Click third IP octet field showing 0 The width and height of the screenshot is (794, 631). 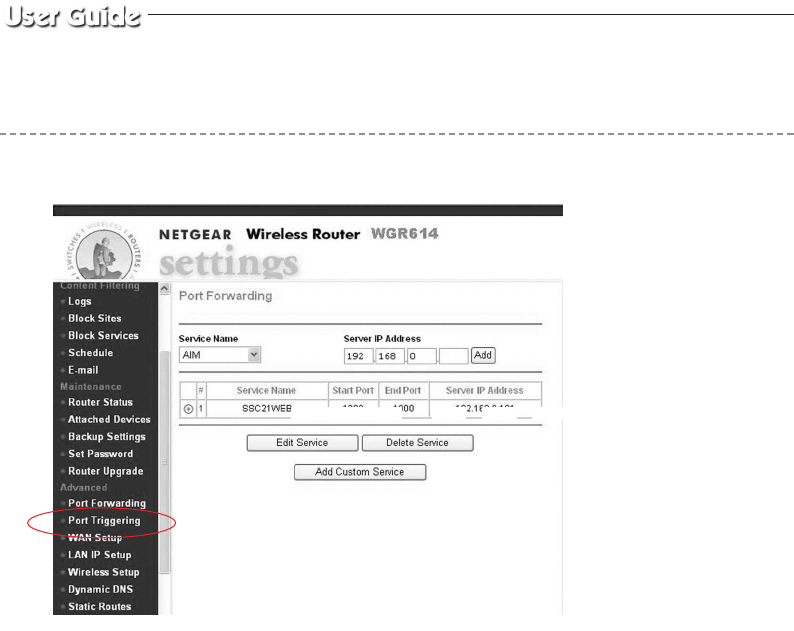pyautogui.click(x=421, y=356)
